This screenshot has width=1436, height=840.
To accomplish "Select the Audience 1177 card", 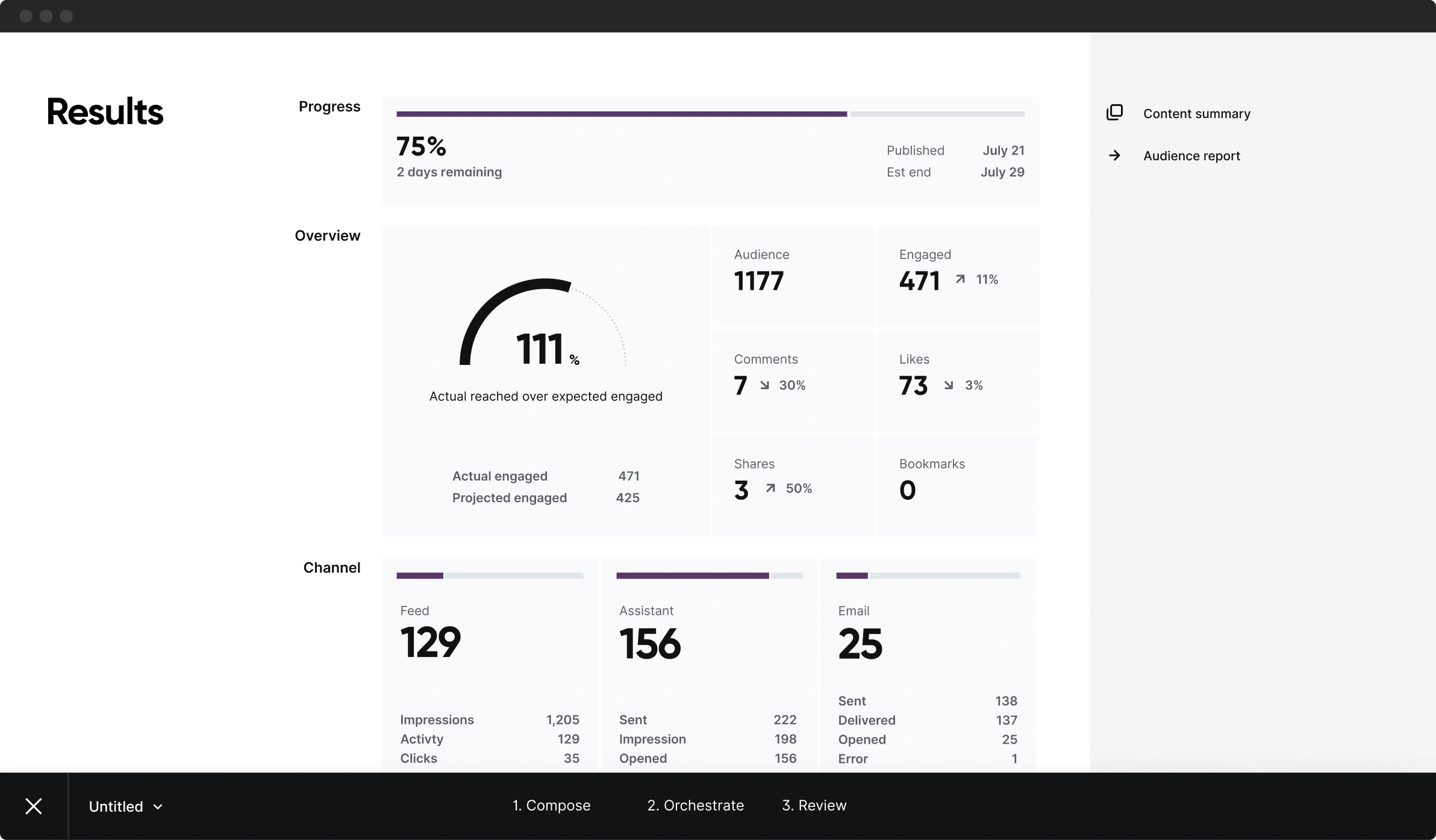I will 793,276.
